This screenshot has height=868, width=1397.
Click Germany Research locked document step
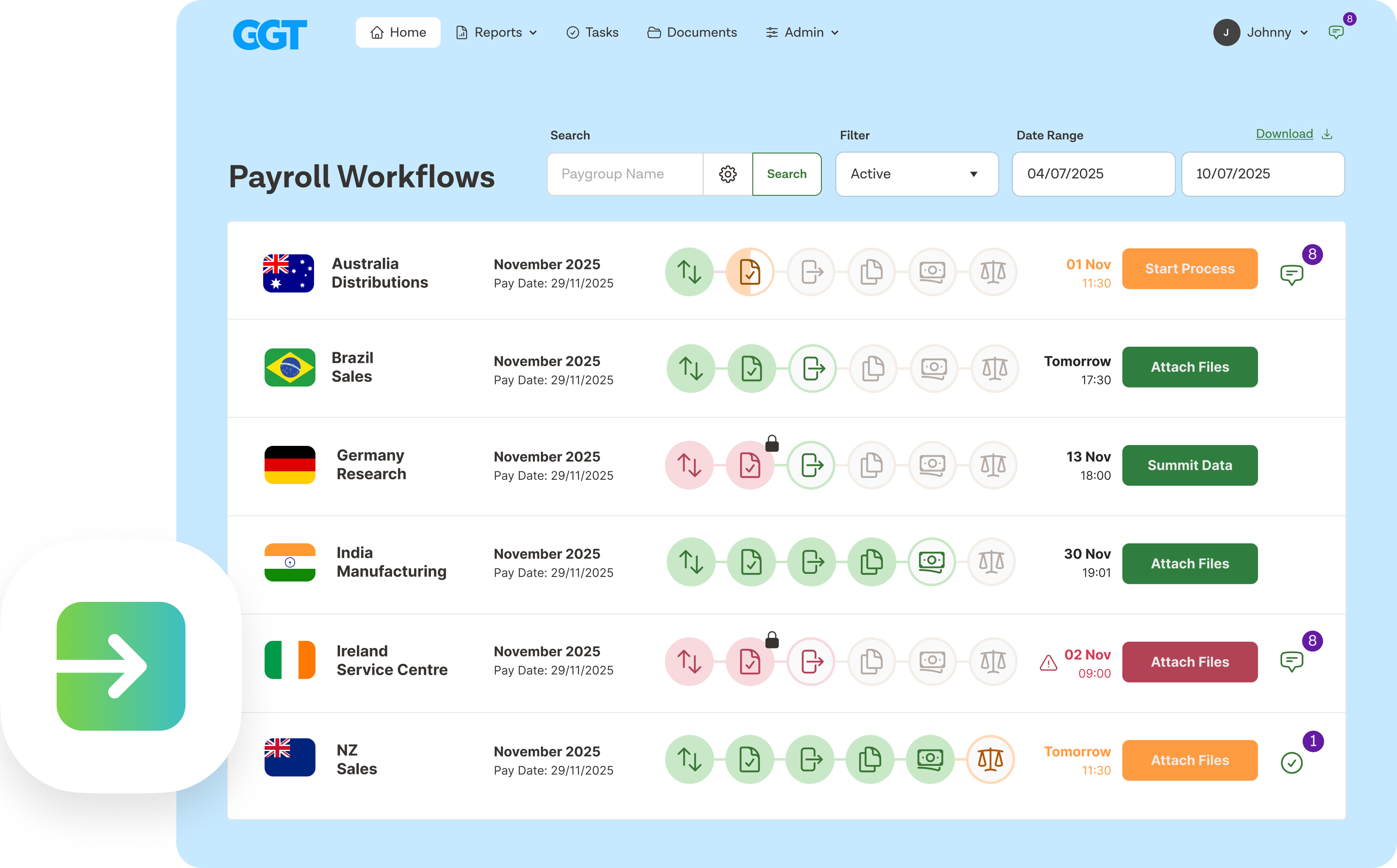pos(750,465)
